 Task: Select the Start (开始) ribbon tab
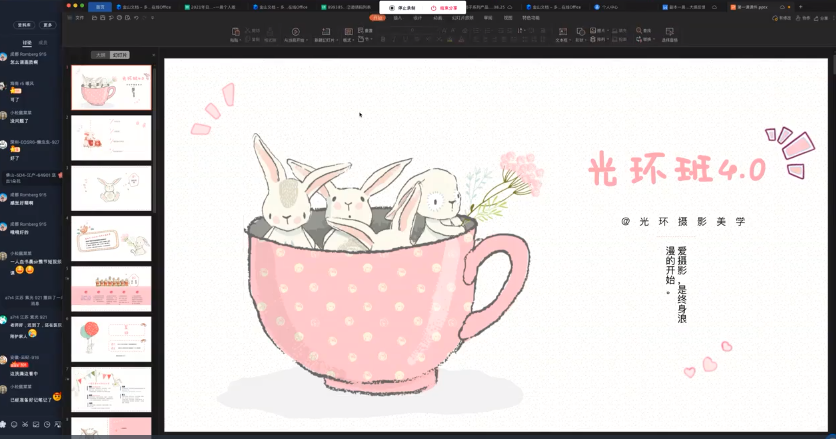pos(377,18)
